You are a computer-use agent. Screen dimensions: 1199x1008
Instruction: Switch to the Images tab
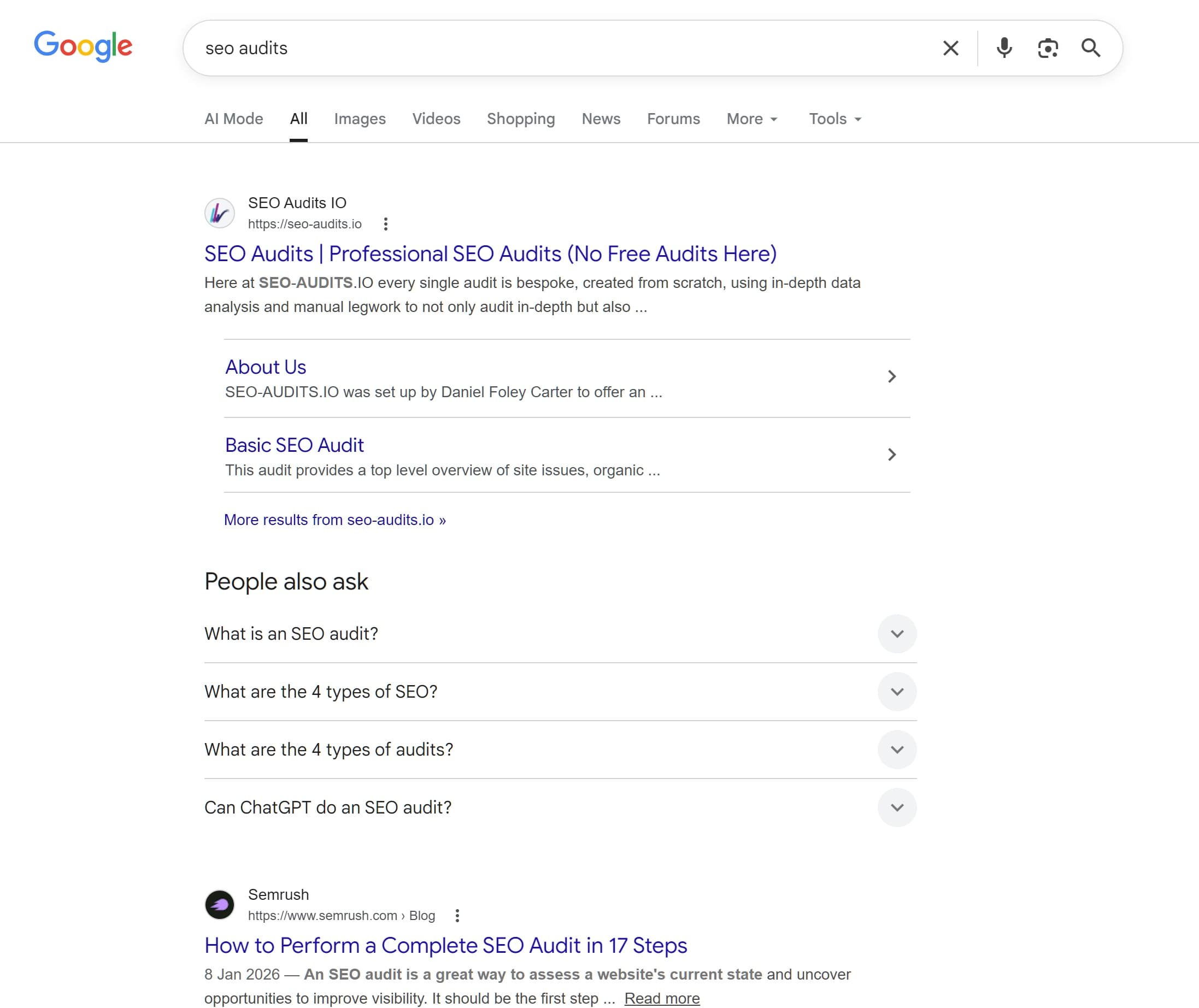click(360, 119)
